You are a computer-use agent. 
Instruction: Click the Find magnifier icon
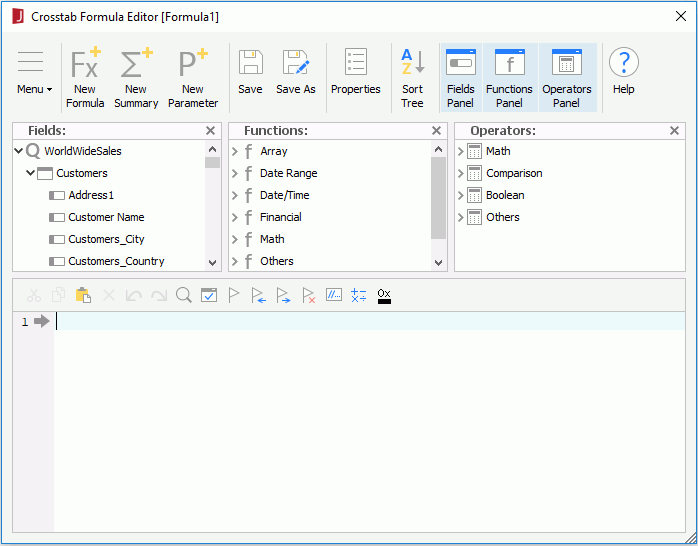pos(183,295)
